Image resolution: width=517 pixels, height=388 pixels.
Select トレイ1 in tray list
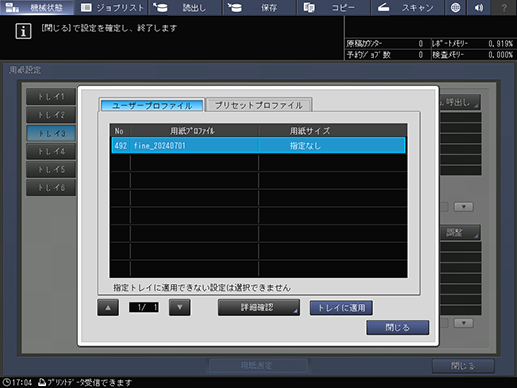51,97
